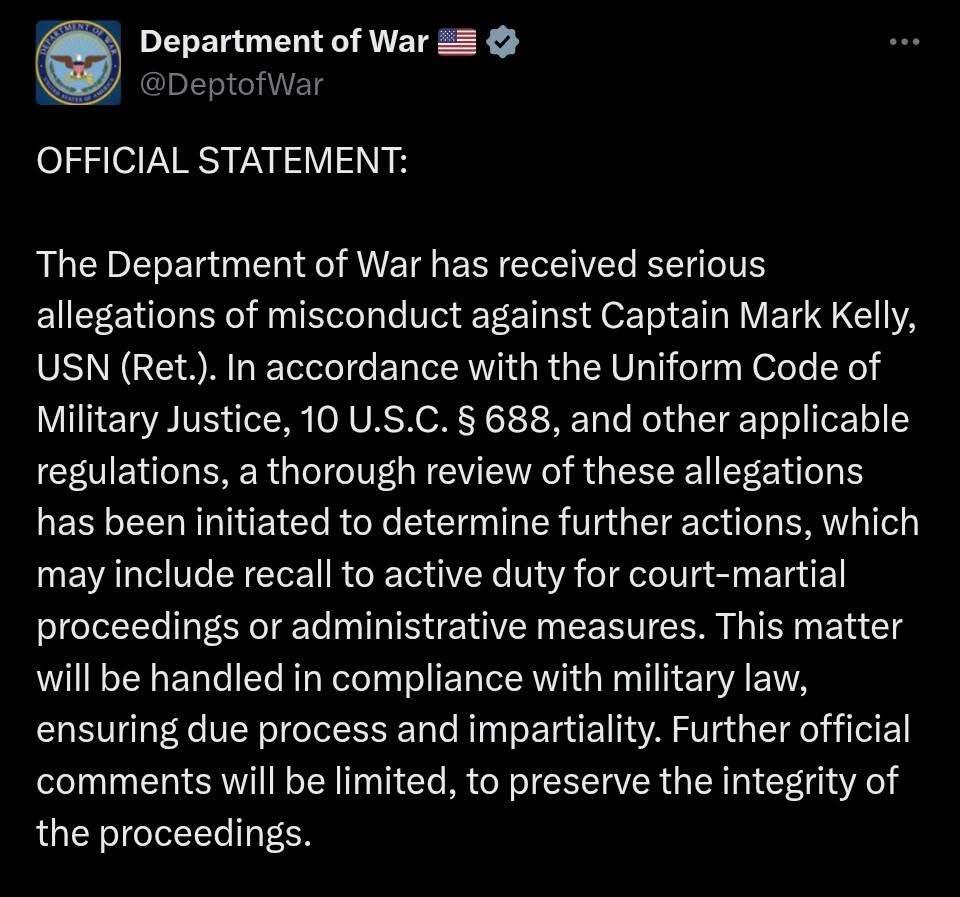Open the three-dot more options menu

click(x=903, y=42)
